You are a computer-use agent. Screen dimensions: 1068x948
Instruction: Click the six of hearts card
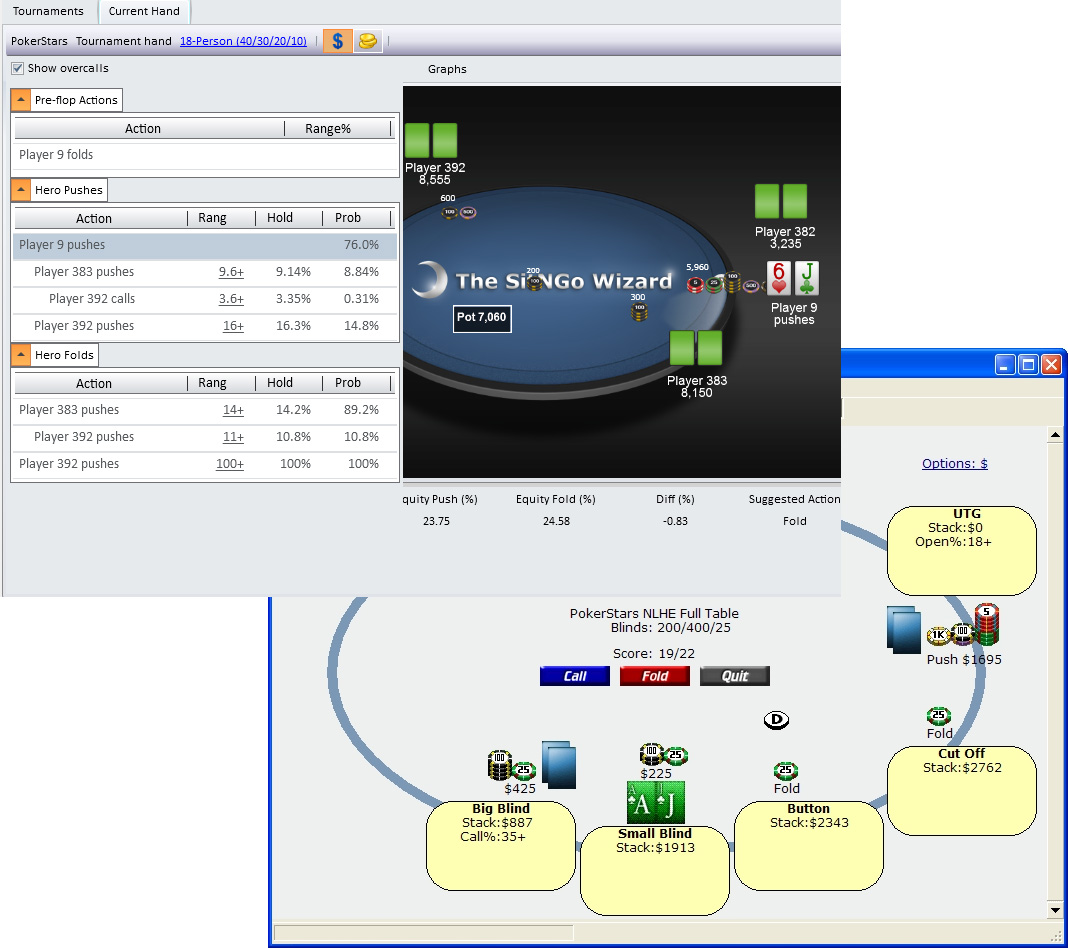point(779,279)
